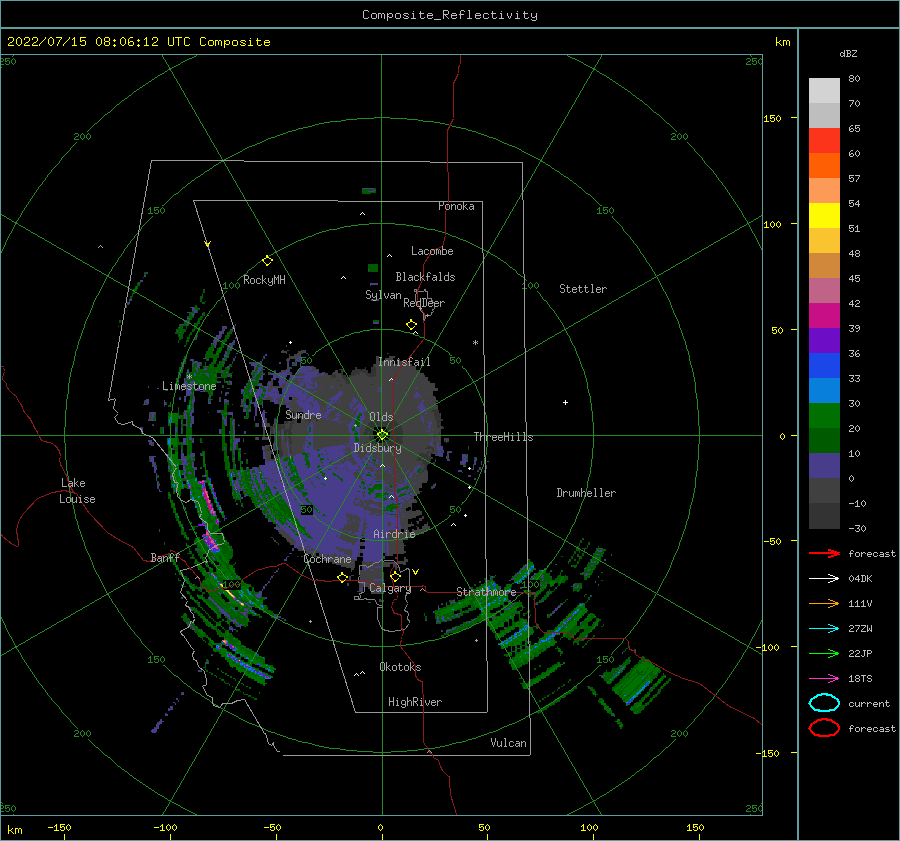Pick the darkest gray -30 to -10 swatch
Viewport: 900px width, 841px height.
[824, 516]
